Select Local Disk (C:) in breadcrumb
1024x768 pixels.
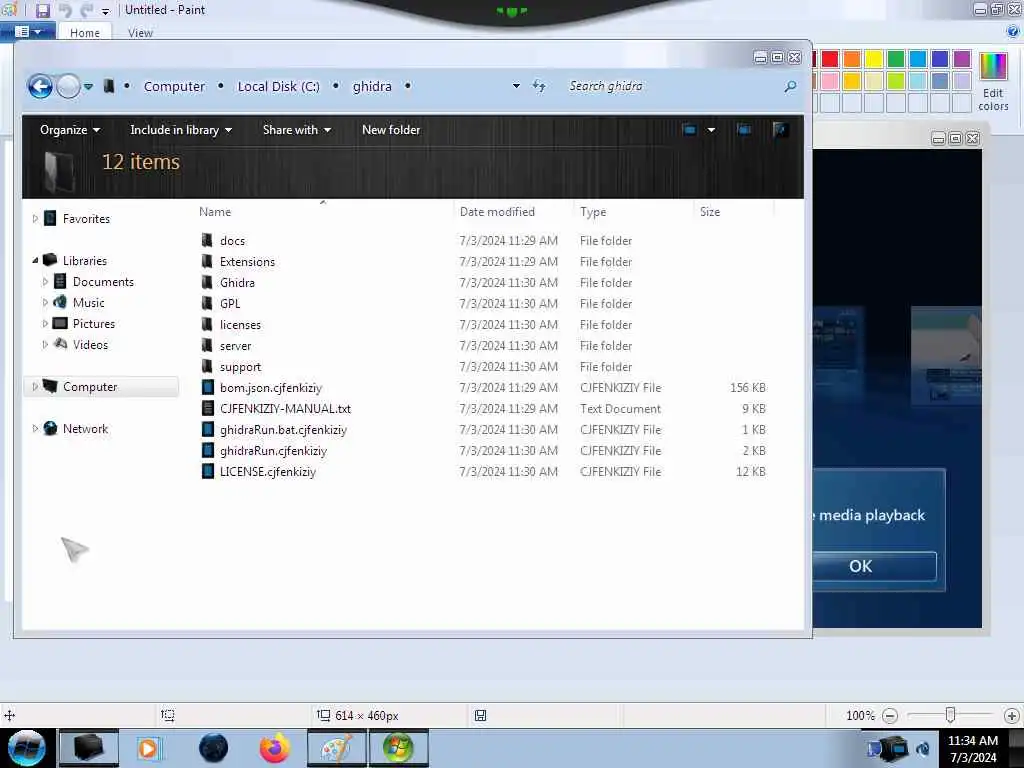click(x=279, y=86)
